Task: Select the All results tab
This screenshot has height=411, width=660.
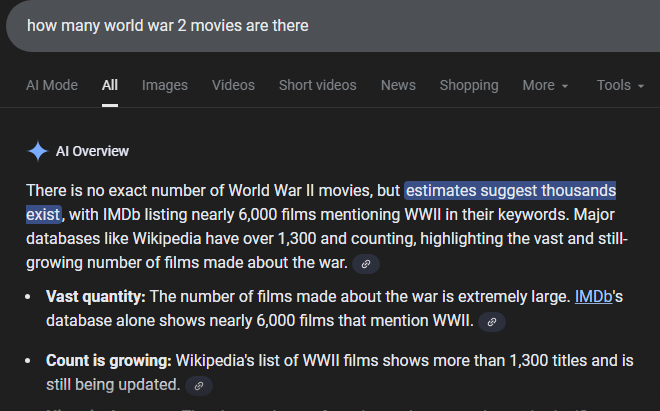Action: [x=110, y=85]
